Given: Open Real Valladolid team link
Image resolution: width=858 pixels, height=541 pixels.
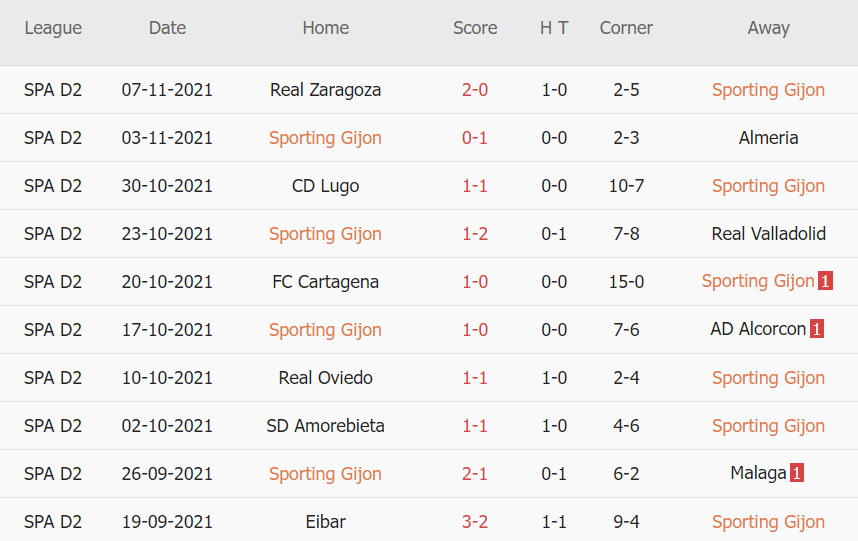Looking at the screenshot, I should point(768,234).
